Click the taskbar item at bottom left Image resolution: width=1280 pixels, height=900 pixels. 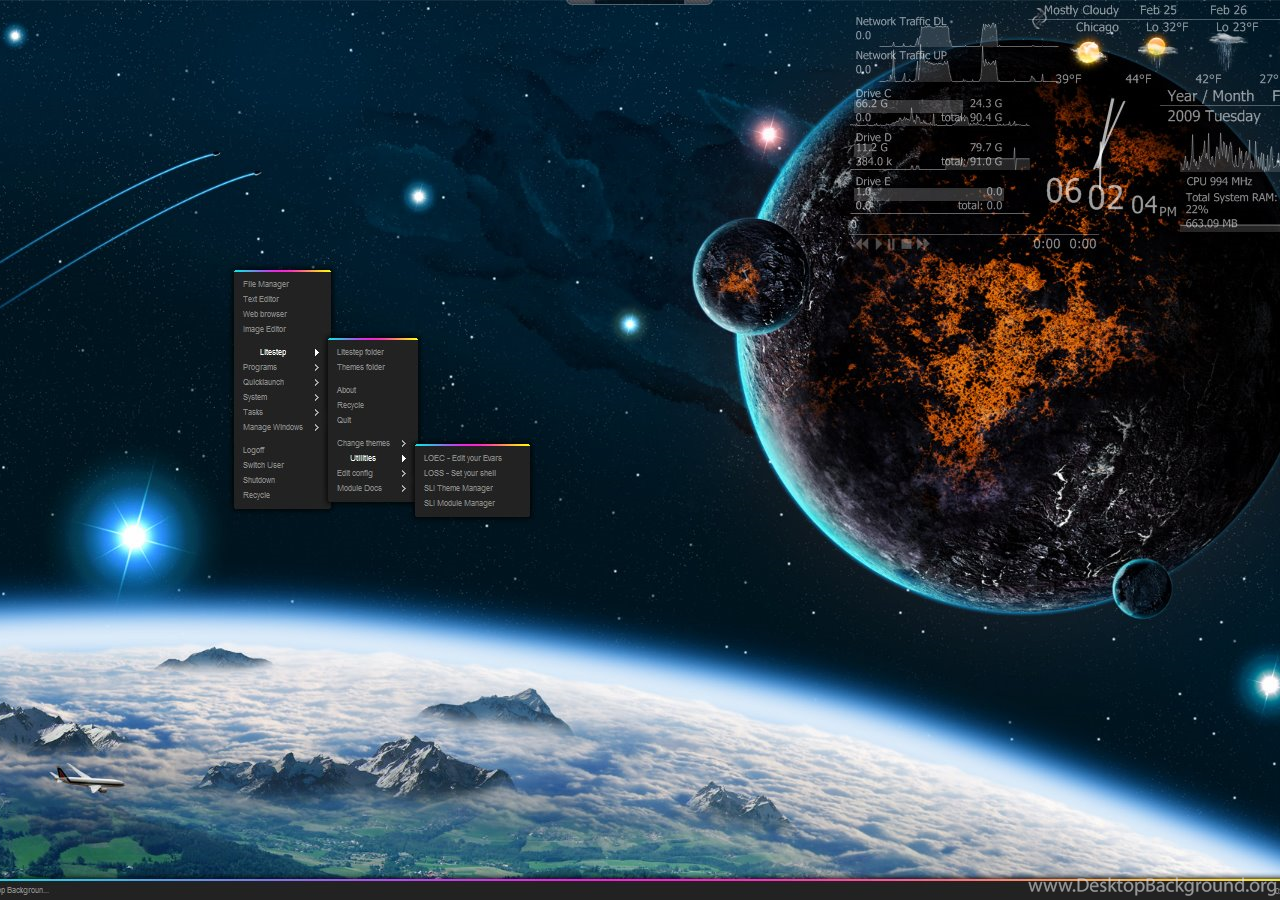[x=24, y=890]
